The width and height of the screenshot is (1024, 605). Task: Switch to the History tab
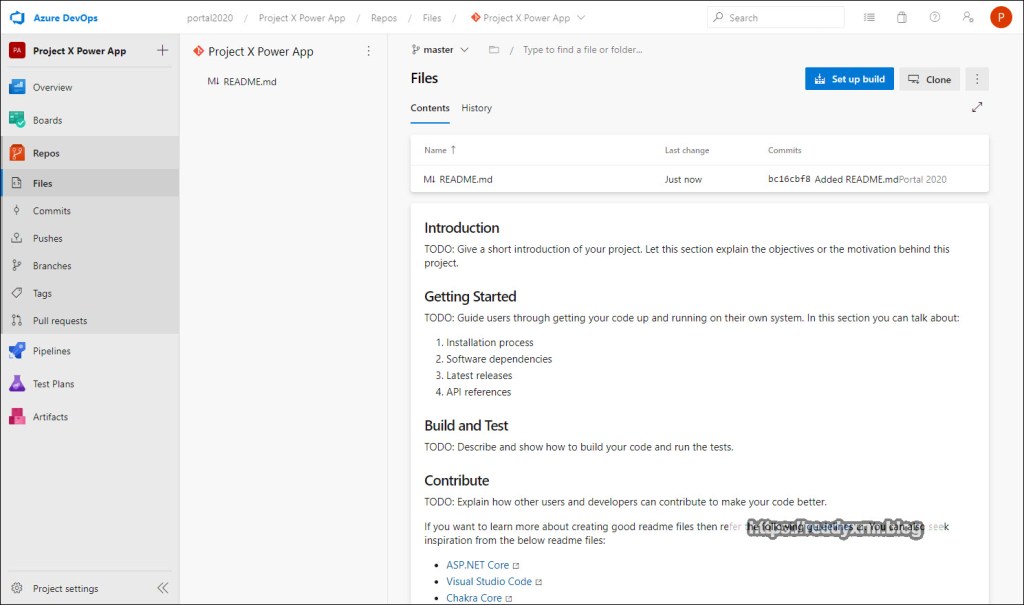476,108
